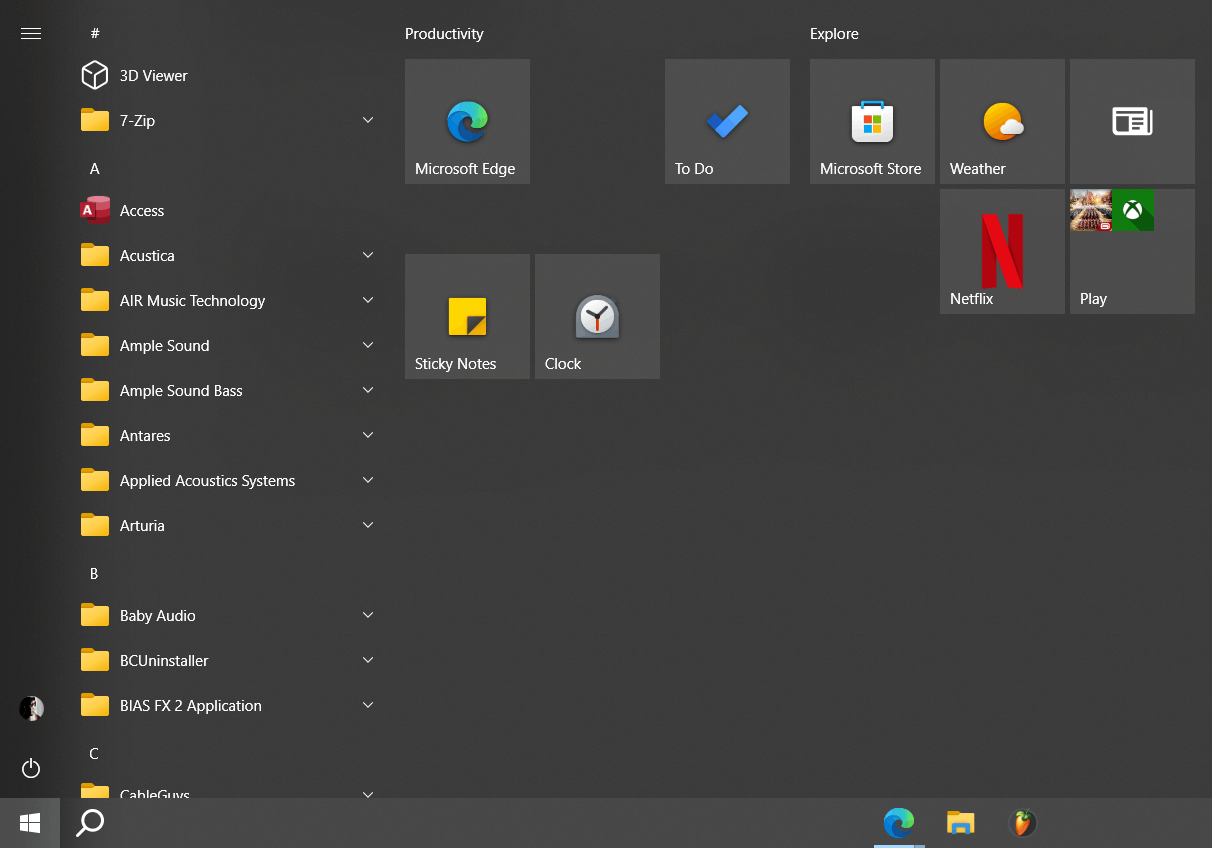Switch to Microsoft Edge on the taskbar
This screenshot has width=1212, height=848.
pyautogui.click(x=898, y=823)
